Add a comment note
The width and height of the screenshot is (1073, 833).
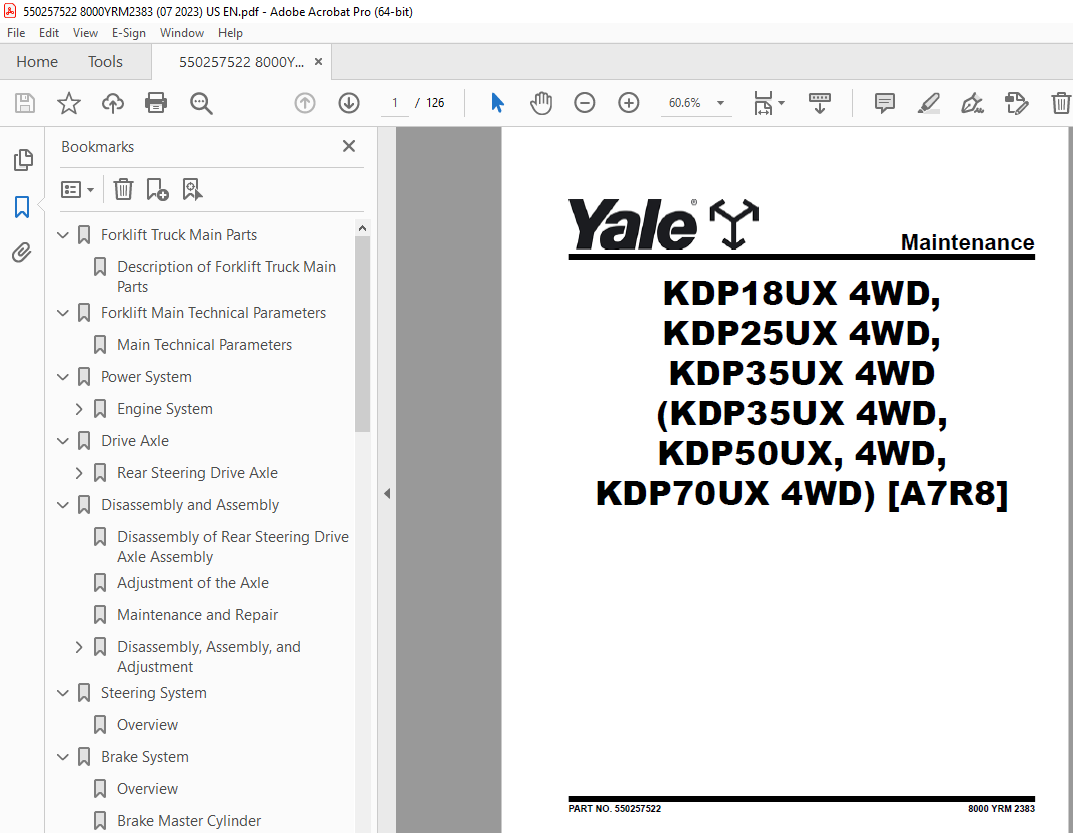(x=884, y=103)
